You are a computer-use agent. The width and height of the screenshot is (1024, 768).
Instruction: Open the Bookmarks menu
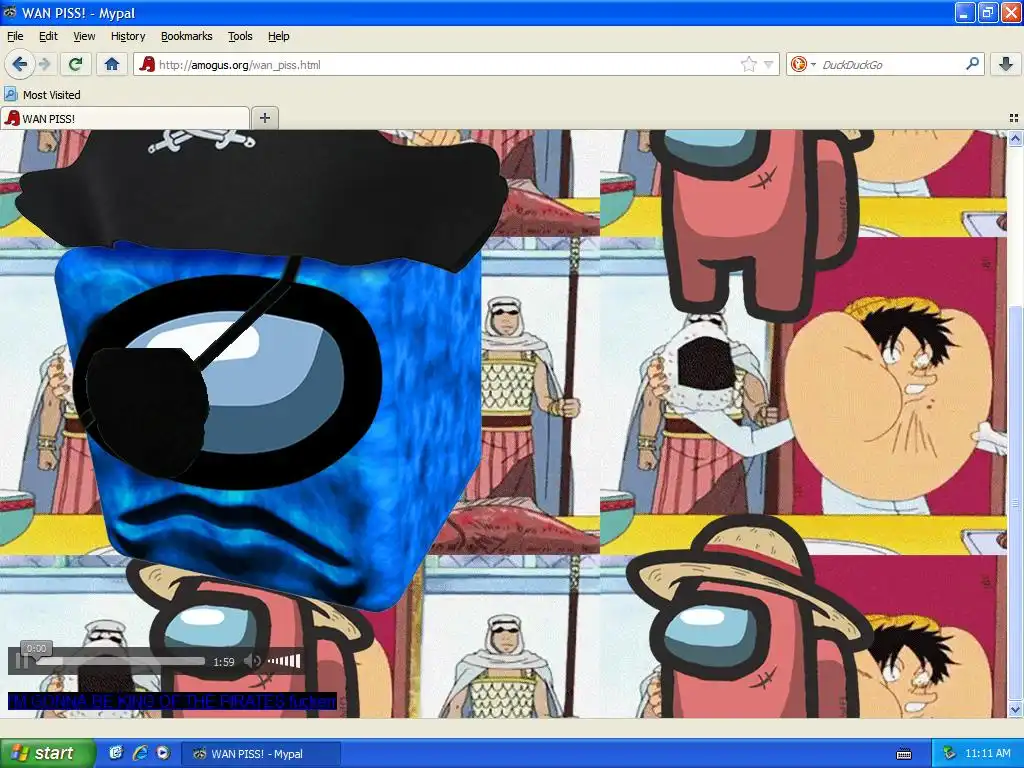(186, 36)
